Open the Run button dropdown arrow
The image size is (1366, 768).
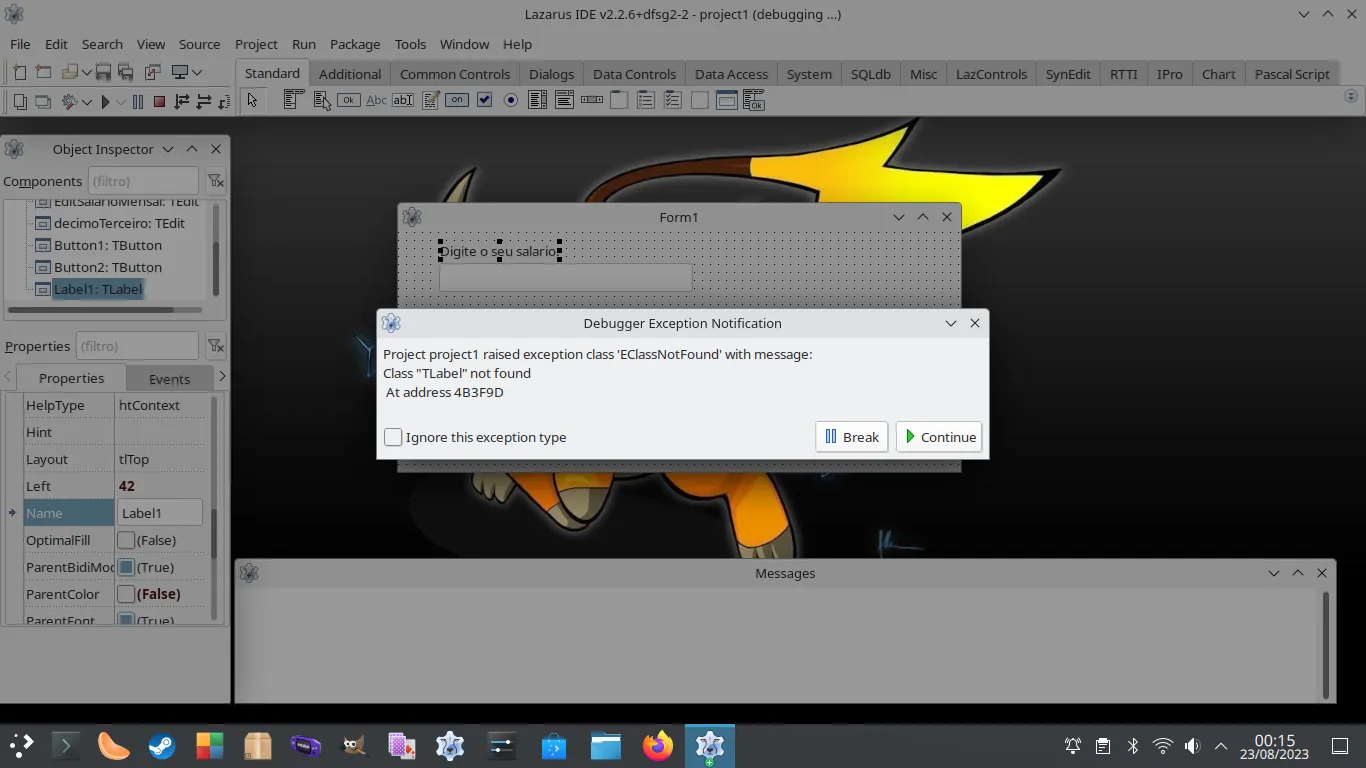coord(121,101)
